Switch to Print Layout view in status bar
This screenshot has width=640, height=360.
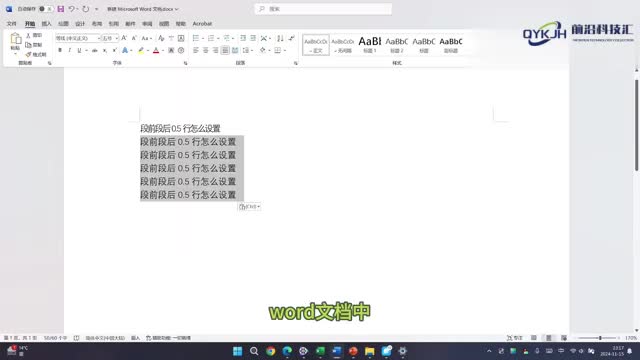(549, 338)
